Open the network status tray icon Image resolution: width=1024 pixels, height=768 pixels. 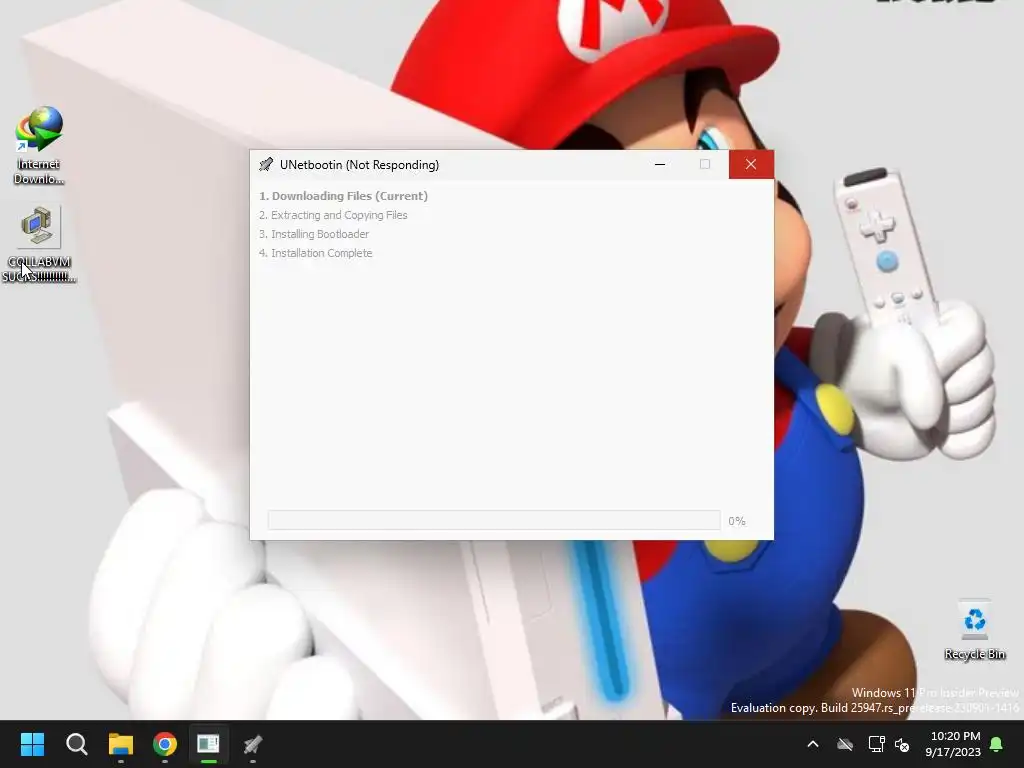[876, 744]
